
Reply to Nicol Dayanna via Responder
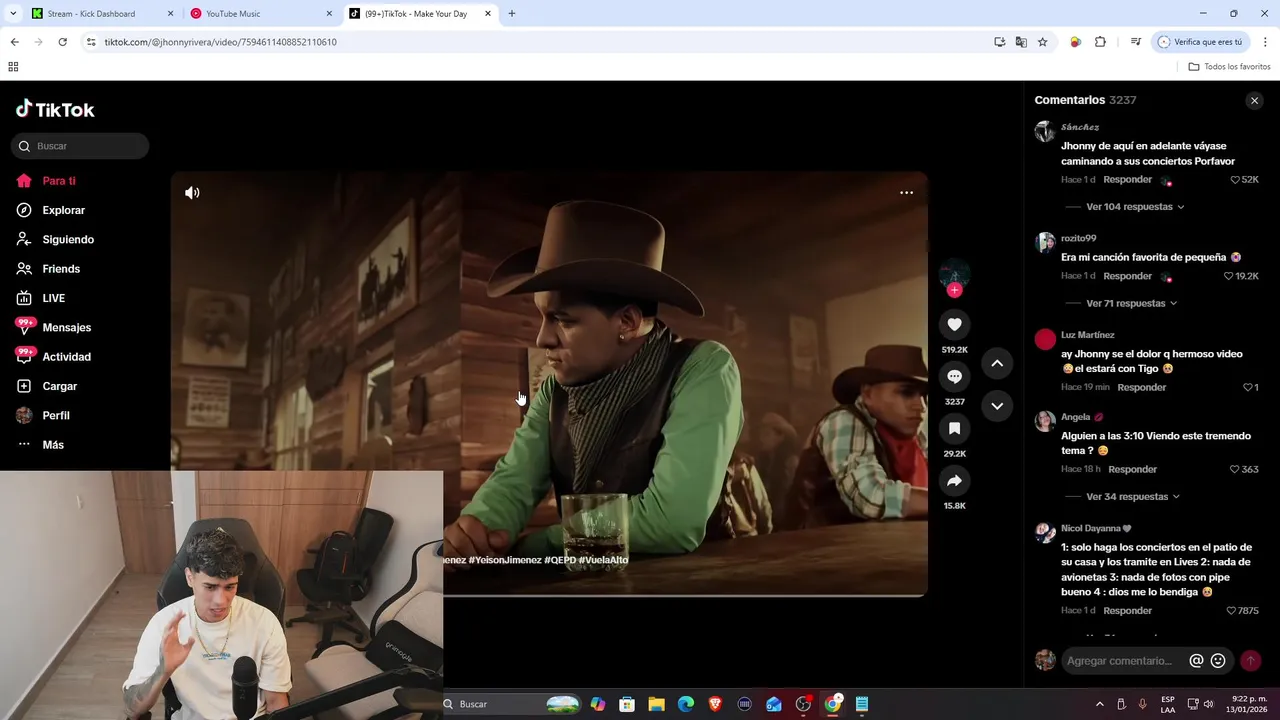click(x=1127, y=610)
